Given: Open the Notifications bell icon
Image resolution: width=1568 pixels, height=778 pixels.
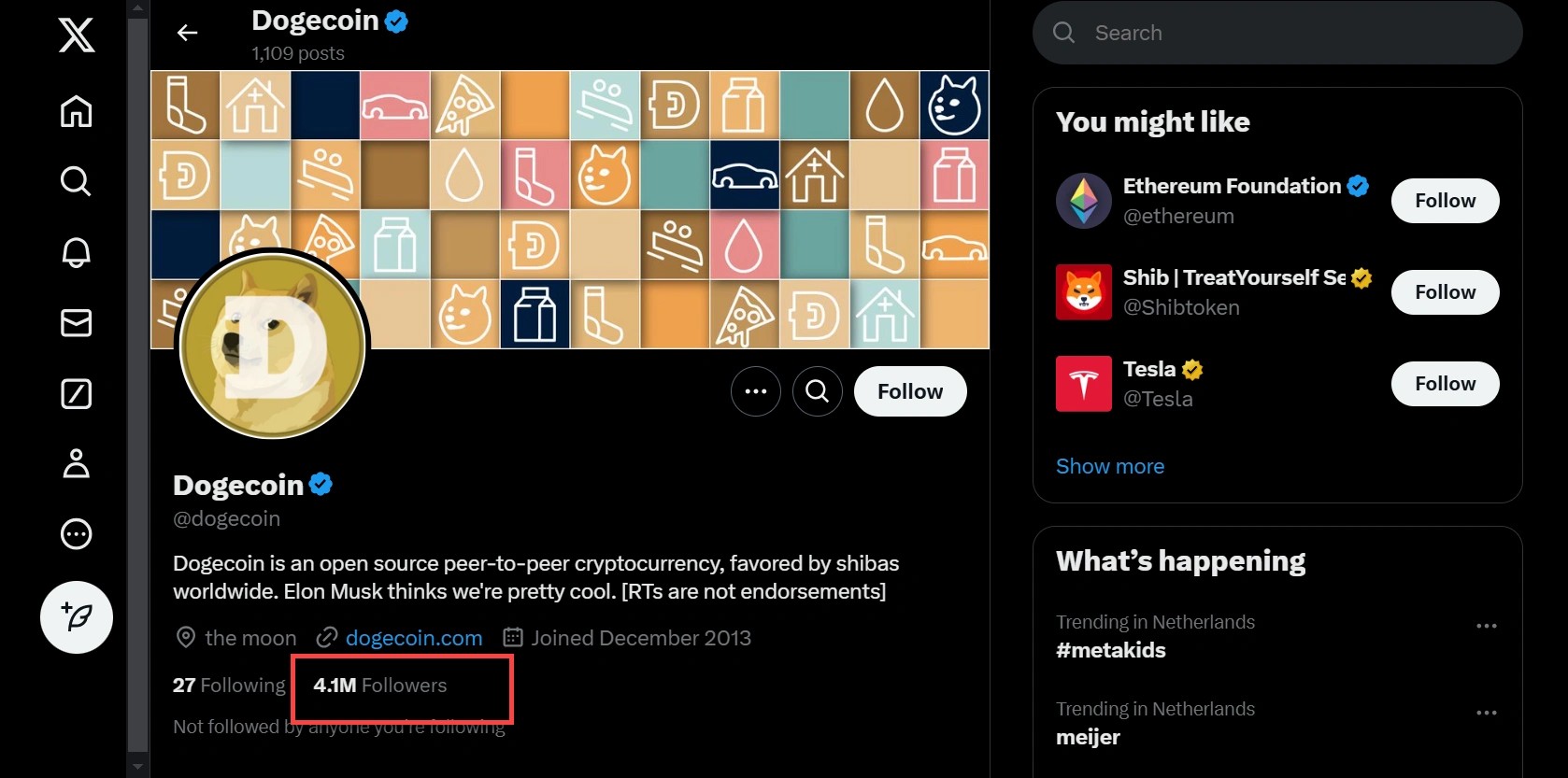Looking at the screenshot, I should click(77, 252).
